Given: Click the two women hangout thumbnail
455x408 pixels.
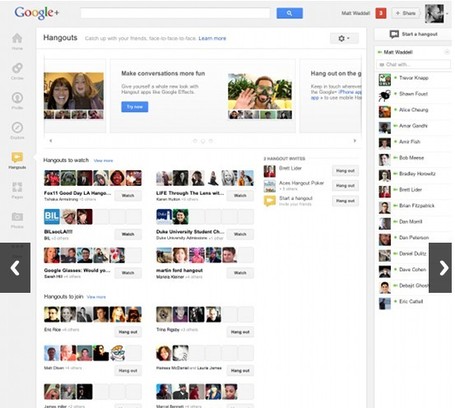Looking at the screenshot, I should click(x=74, y=91).
